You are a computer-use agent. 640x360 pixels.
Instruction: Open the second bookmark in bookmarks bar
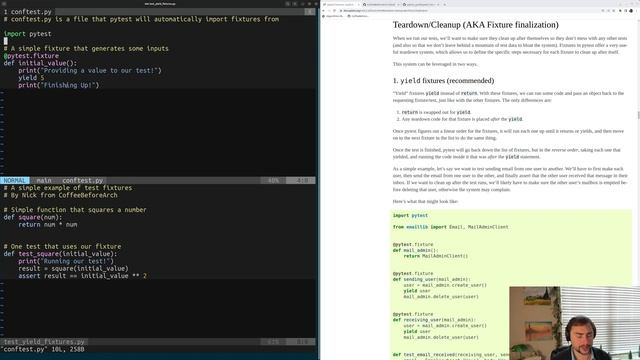pyautogui.click(x=358, y=16)
